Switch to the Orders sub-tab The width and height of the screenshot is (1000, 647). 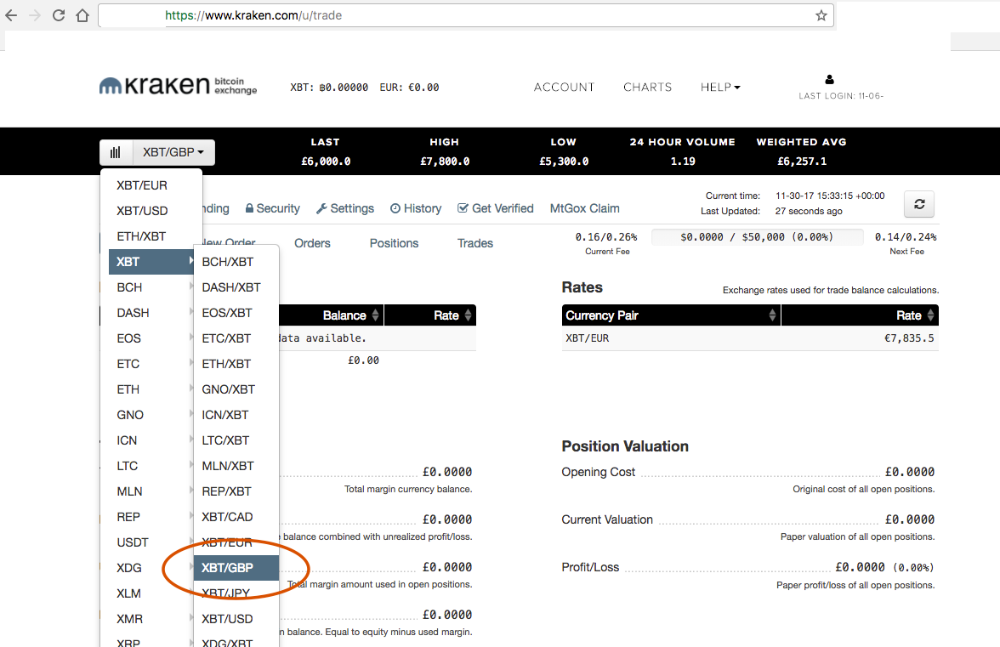coord(312,244)
